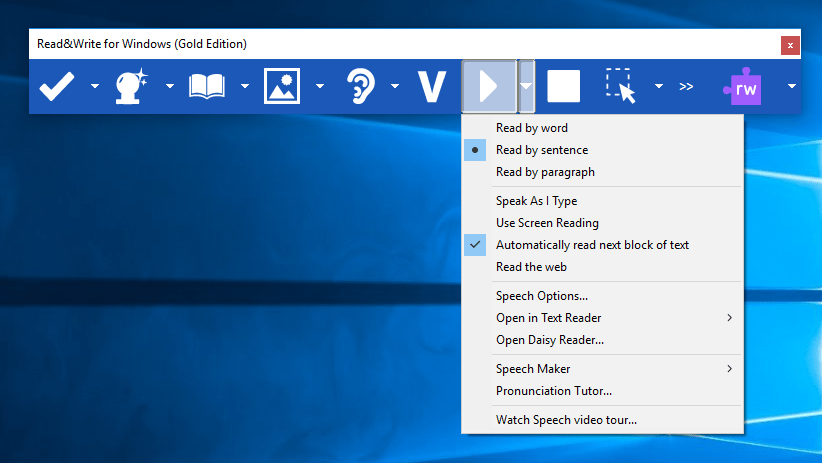Screen dimensions: 822x463
Task: Open the picture dictionary image icon
Action: coord(282,86)
